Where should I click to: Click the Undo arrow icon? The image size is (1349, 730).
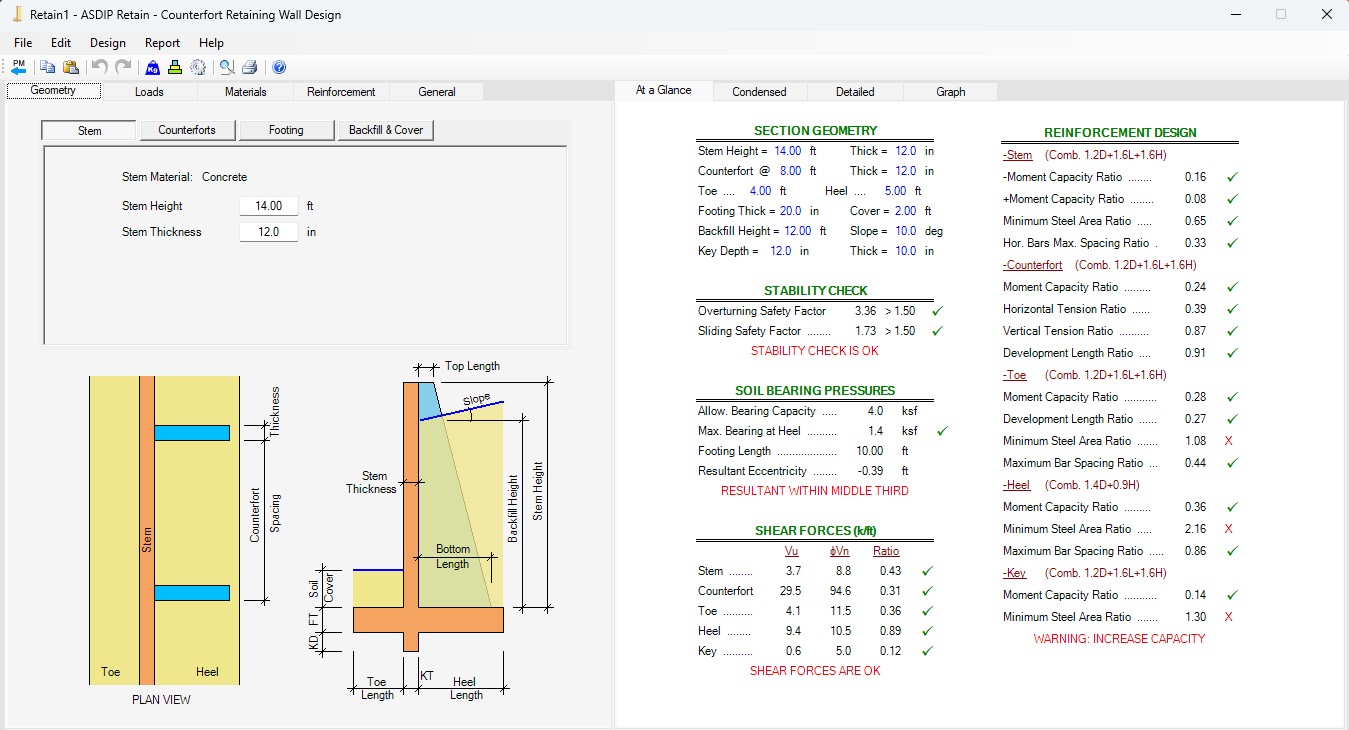tap(100, 67)
